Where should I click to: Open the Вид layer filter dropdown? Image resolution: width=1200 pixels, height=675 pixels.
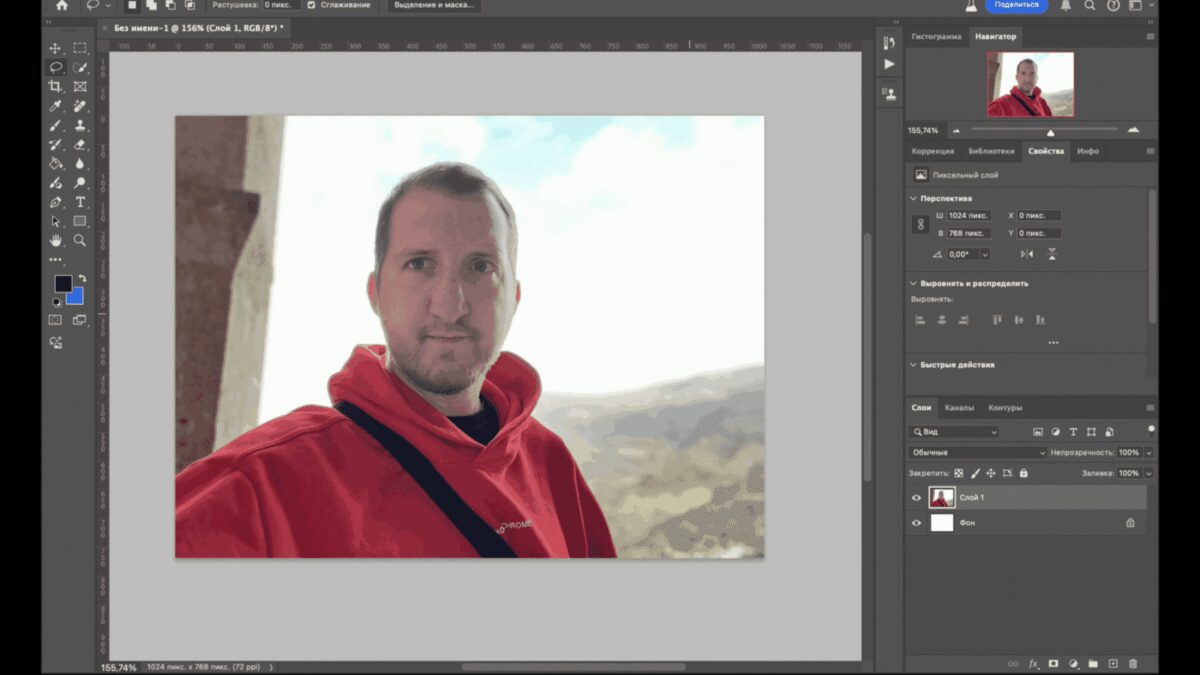pos(954,432)
